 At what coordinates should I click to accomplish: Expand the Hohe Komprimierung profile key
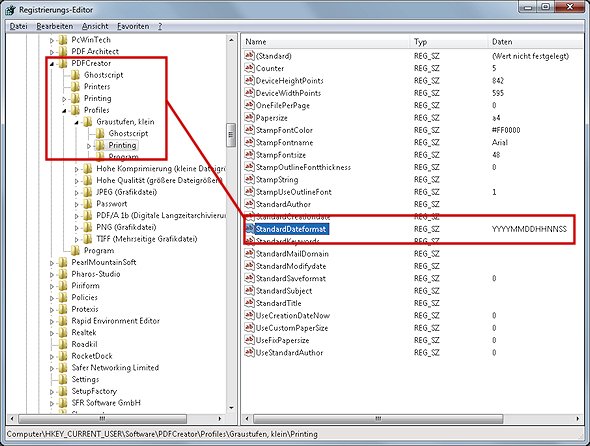click(77, 169)
